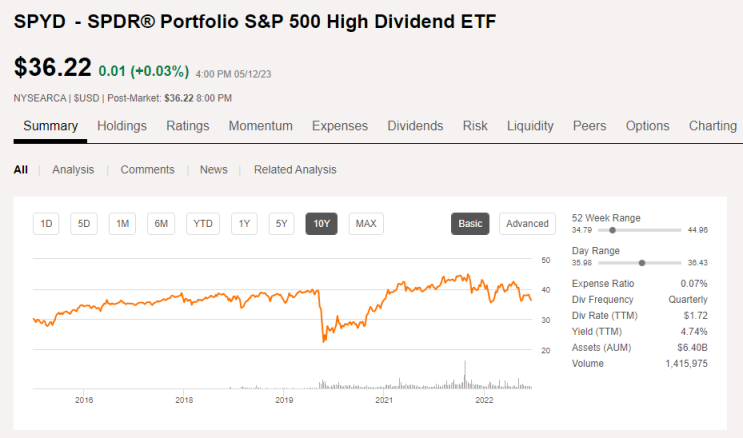743x438 pixels.
Task: Go to the Expenses tab
Action: pyautogui.click(x=340, y=126)
